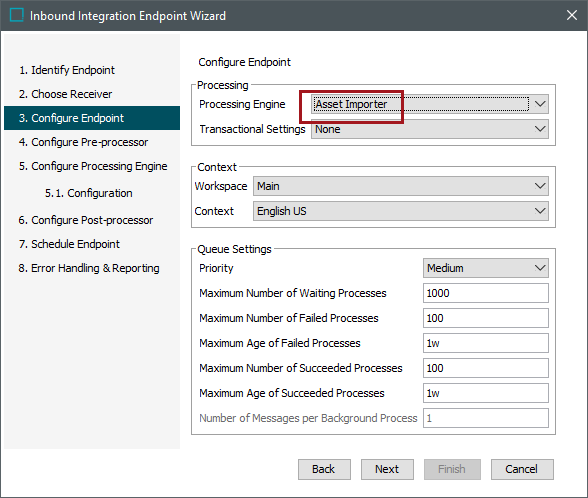Open the Workspace dropdown showing Main
The height and width of the screenshot is (498, 588).
pos(400,186)
